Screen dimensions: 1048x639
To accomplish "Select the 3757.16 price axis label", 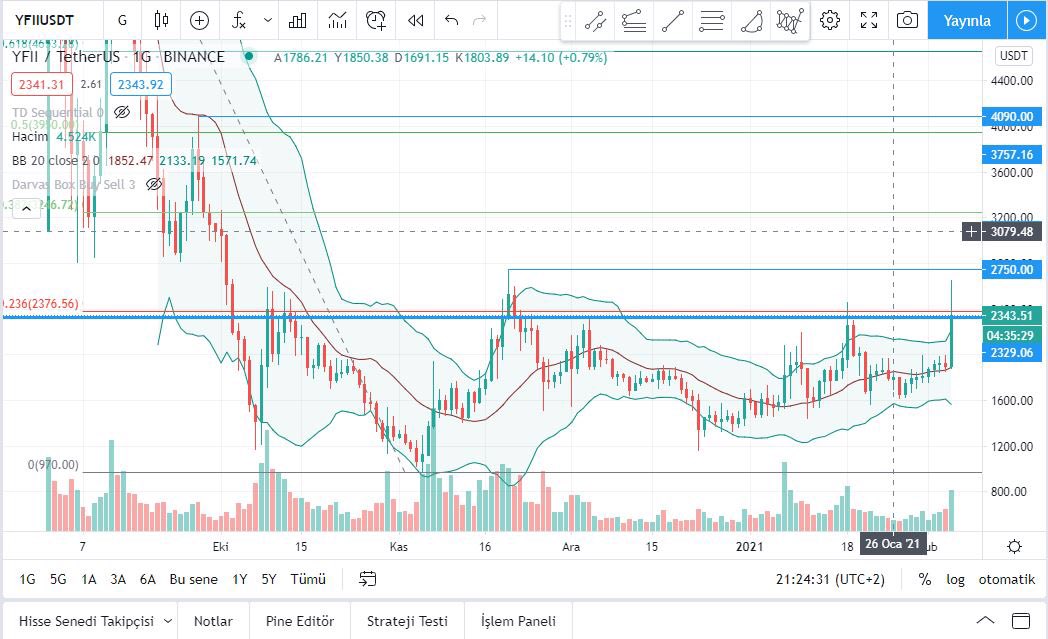I will click(x=1011, y=154).
